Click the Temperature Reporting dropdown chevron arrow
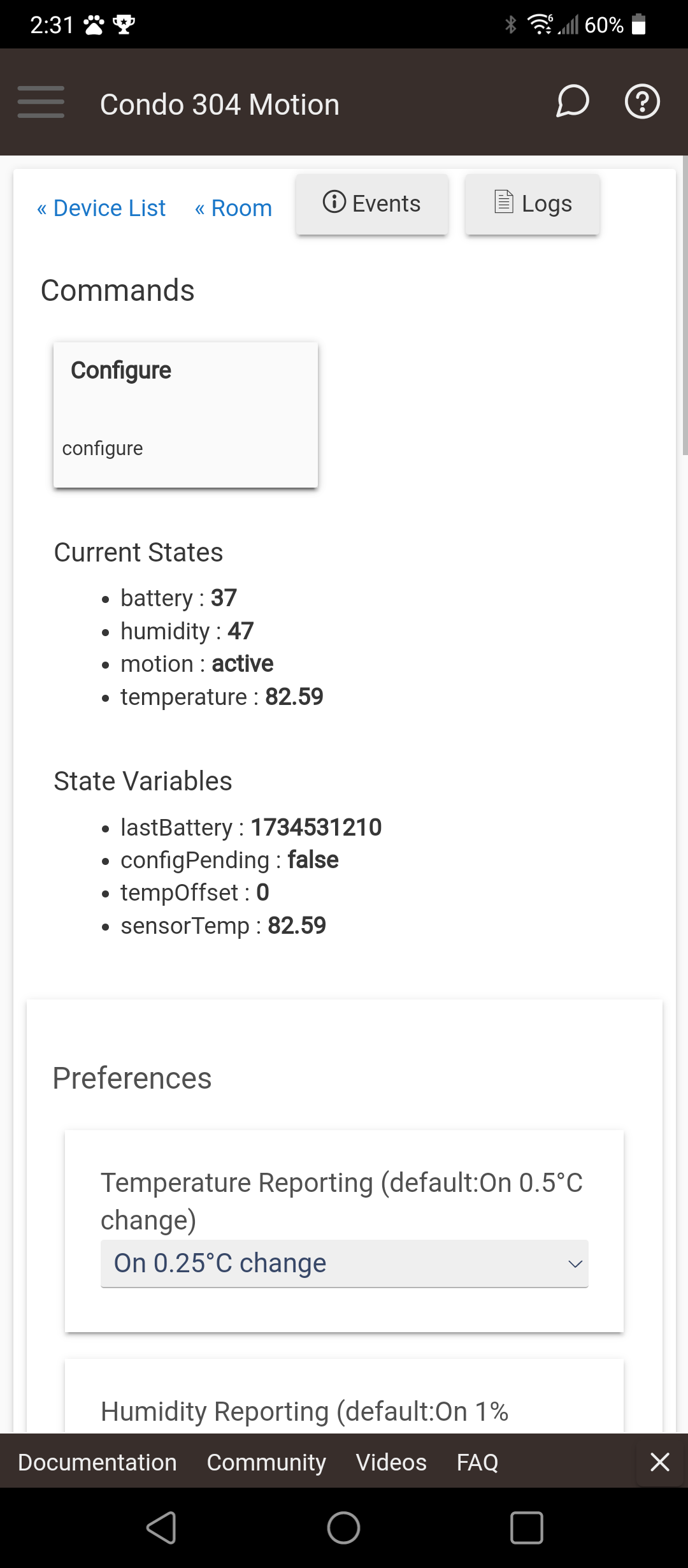The height and width of the screenshot is (1568, 688). click(575, 1264)
